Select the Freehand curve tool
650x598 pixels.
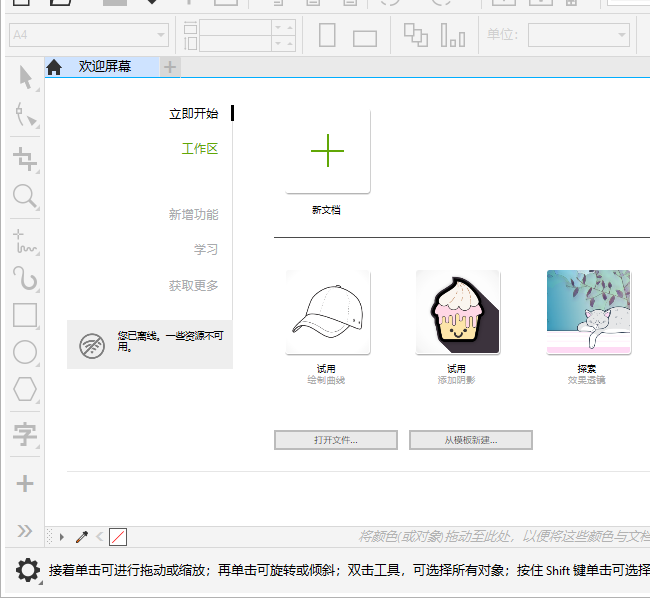pos(25,241)
